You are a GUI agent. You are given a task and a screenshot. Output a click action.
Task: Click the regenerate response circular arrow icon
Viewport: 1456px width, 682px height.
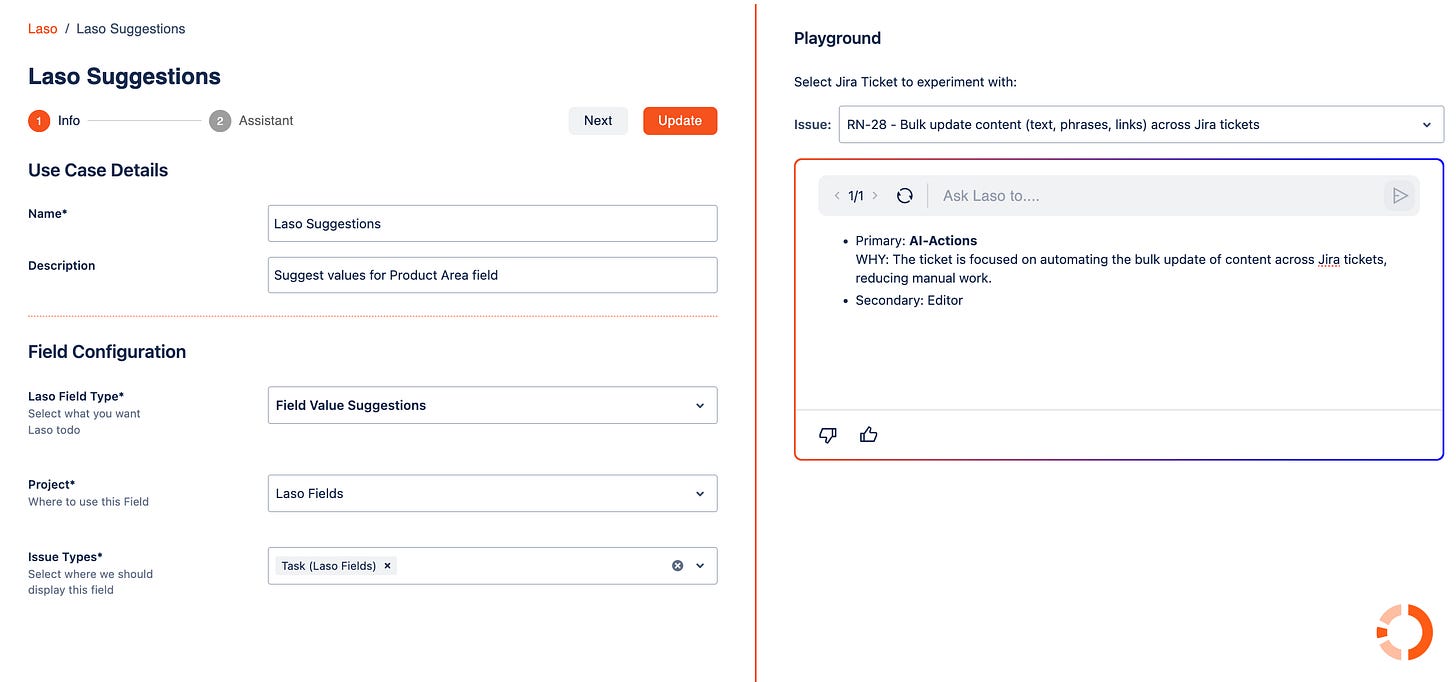[905, 195]
